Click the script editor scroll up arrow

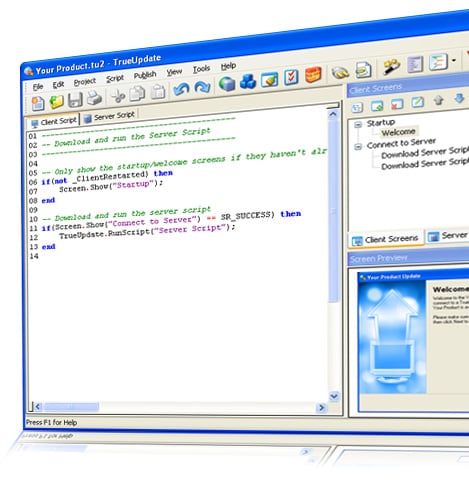[332, 115]
